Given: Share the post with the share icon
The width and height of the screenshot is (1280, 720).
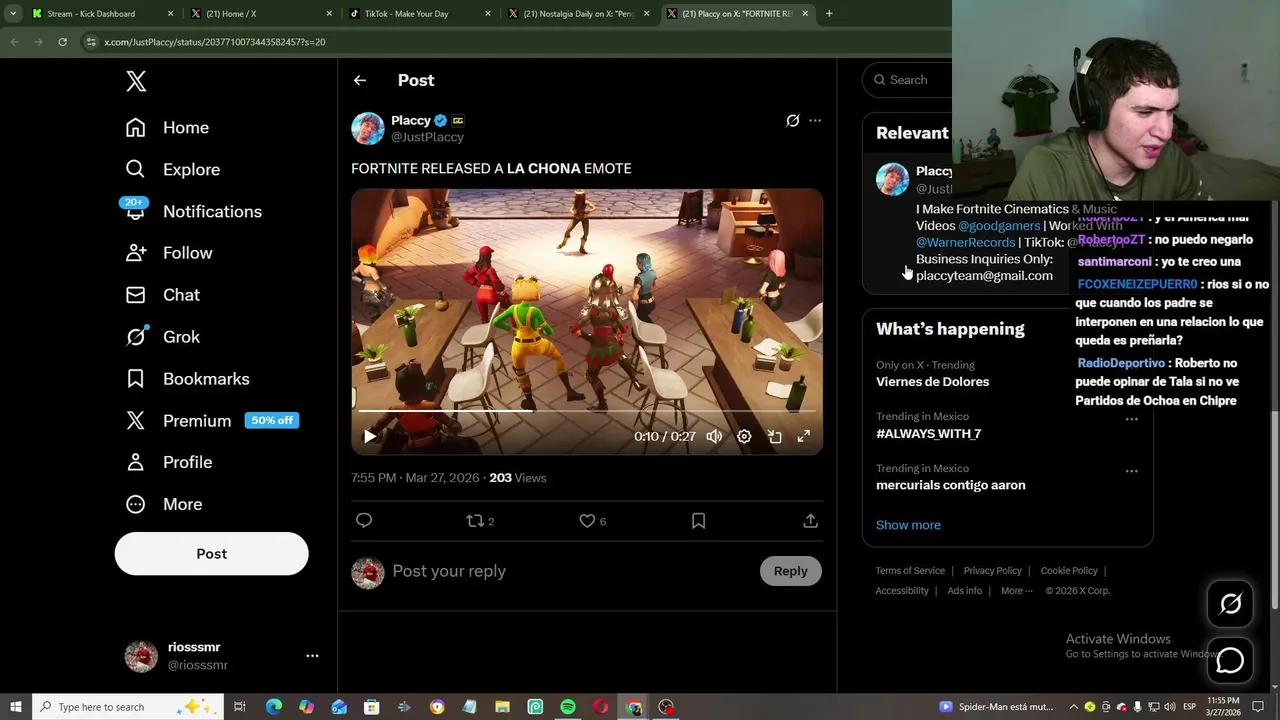Looking at the screenshot, I should [x=810, y=521].
